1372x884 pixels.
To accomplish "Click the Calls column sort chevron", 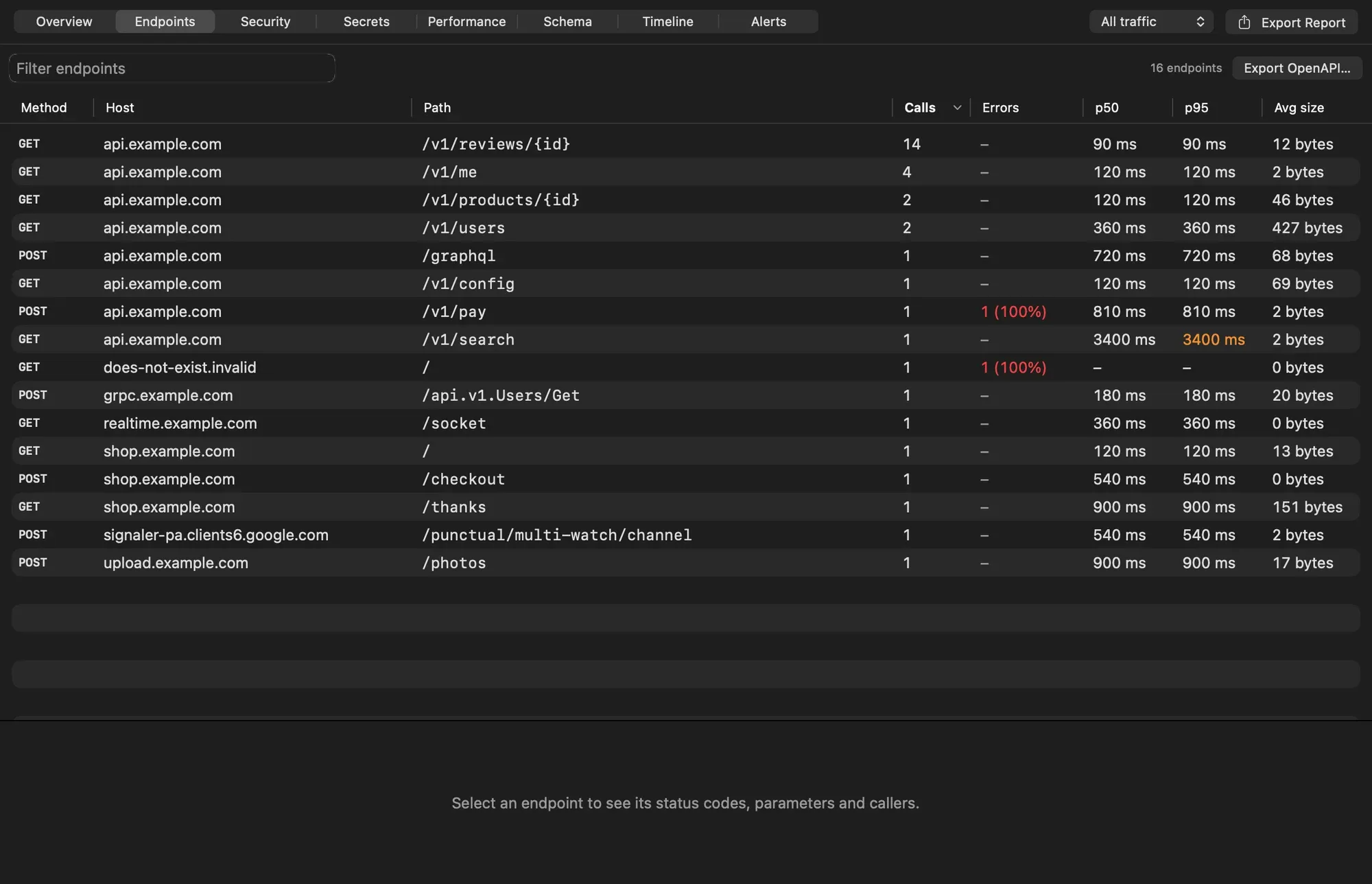I will pyautogui.click(x=957, y=108).
